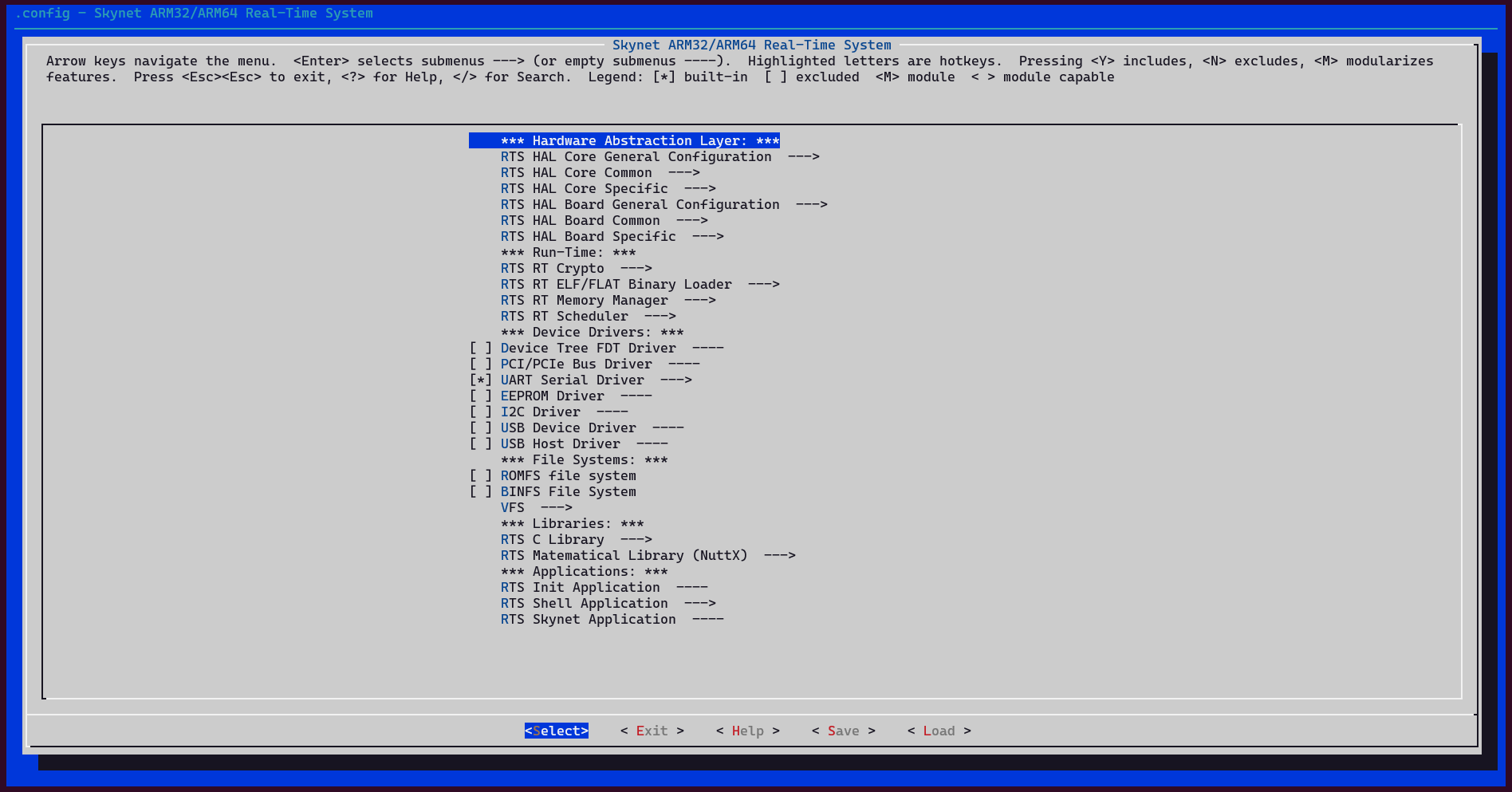Select the Hardware Abstraction Layer header row
The width and height of the screenshot is (1512, 792).
pos(624,141)
